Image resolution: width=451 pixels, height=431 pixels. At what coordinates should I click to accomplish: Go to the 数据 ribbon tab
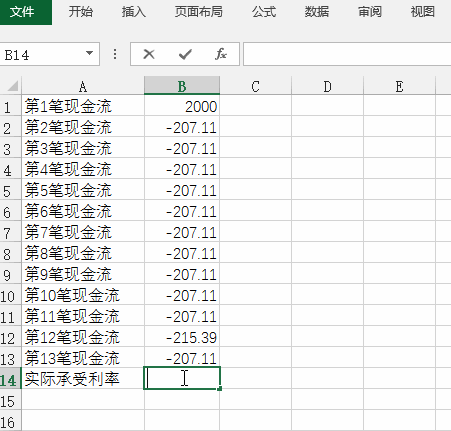tap(317, 12)
